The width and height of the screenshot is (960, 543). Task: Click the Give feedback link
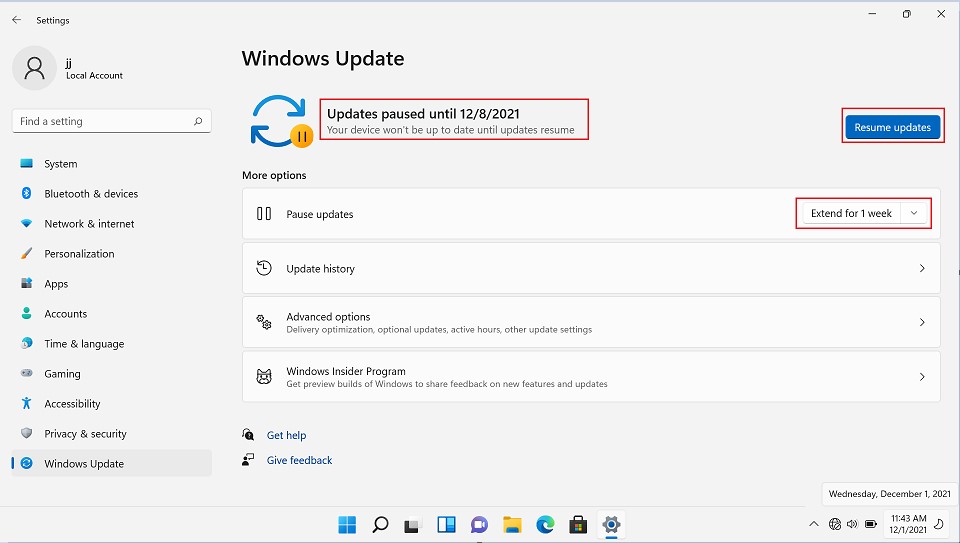coord(299,460)
